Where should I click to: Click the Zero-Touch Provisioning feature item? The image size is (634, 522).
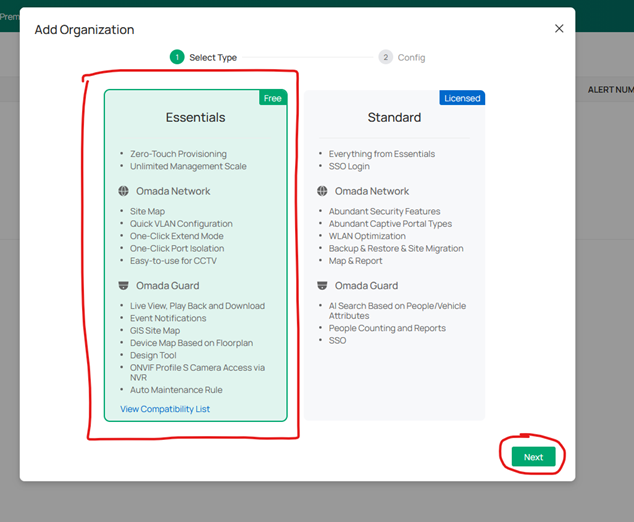click(x=178, y=154)
